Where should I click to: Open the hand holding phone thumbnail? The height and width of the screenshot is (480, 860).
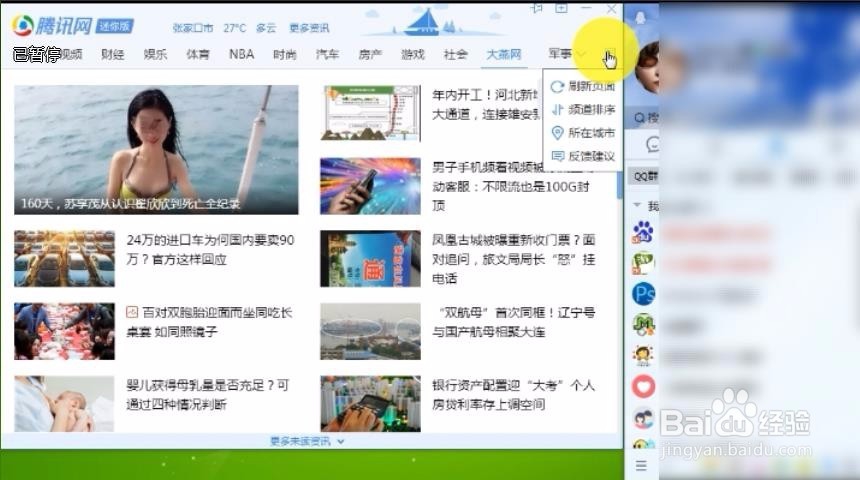[x=370, y=186]
